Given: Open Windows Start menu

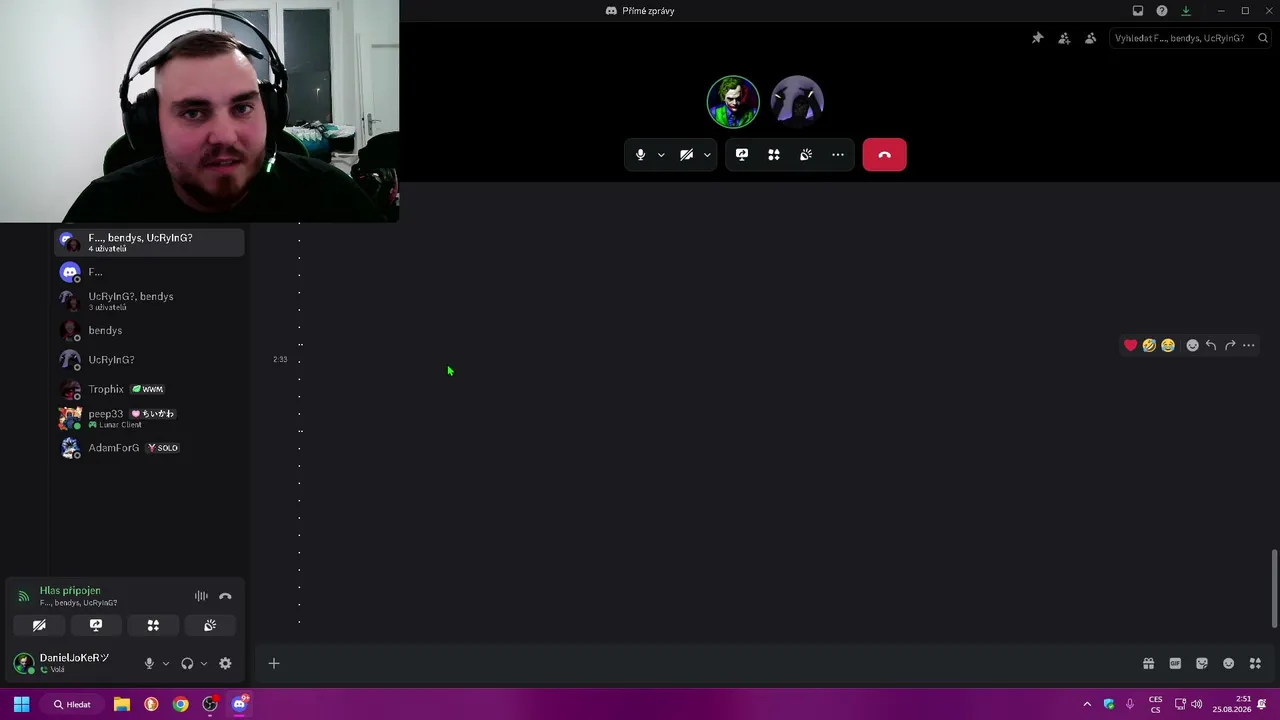Looking at the screenshot, I should coord(21,704).
